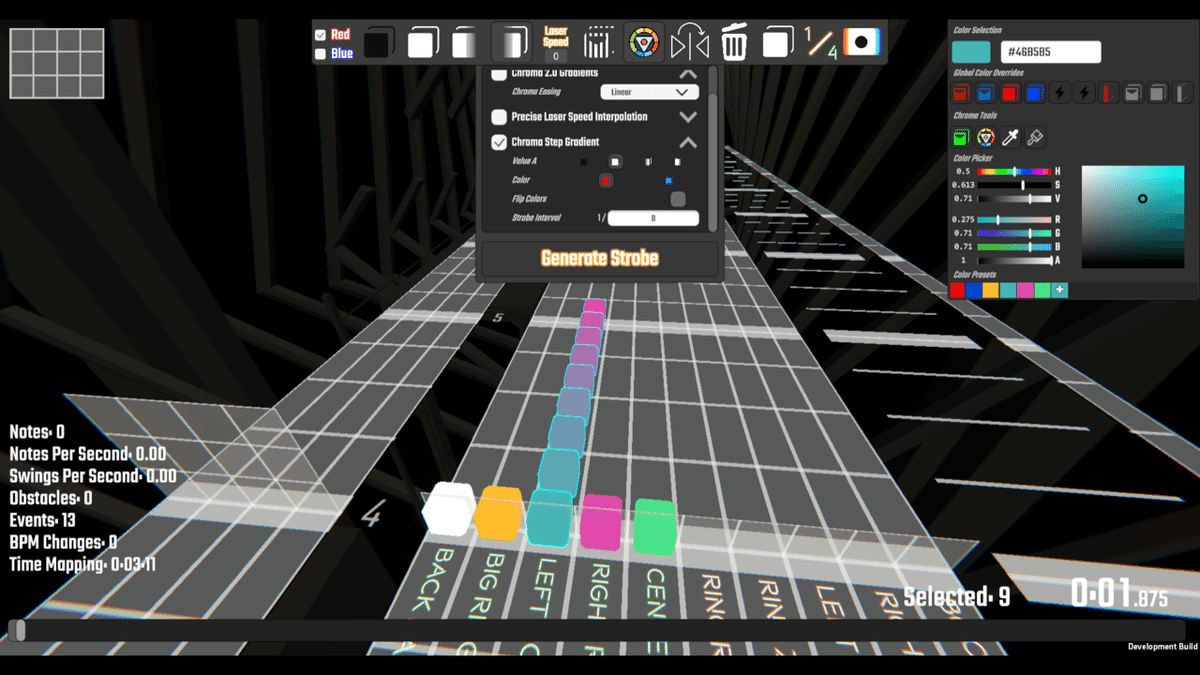Click the Saturation (S) slider
This screenshot has height=675, width=1200.
(1014, 185)
